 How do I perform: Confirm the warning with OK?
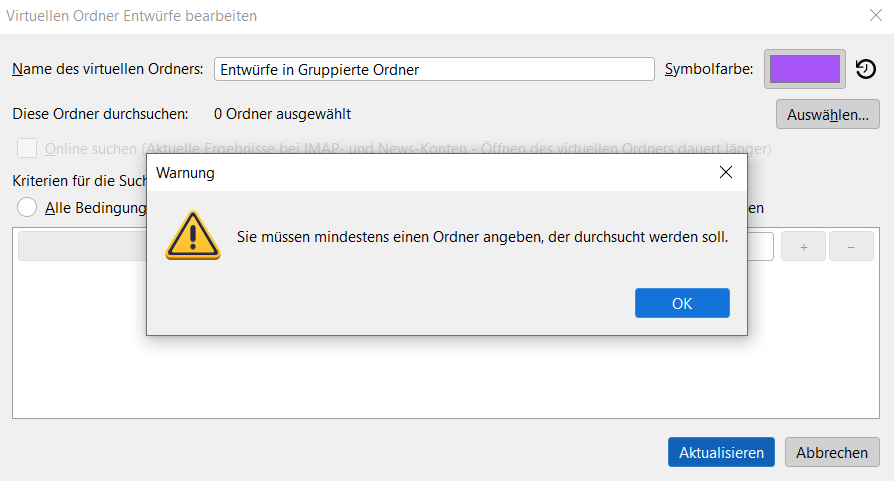click(682, 303)
